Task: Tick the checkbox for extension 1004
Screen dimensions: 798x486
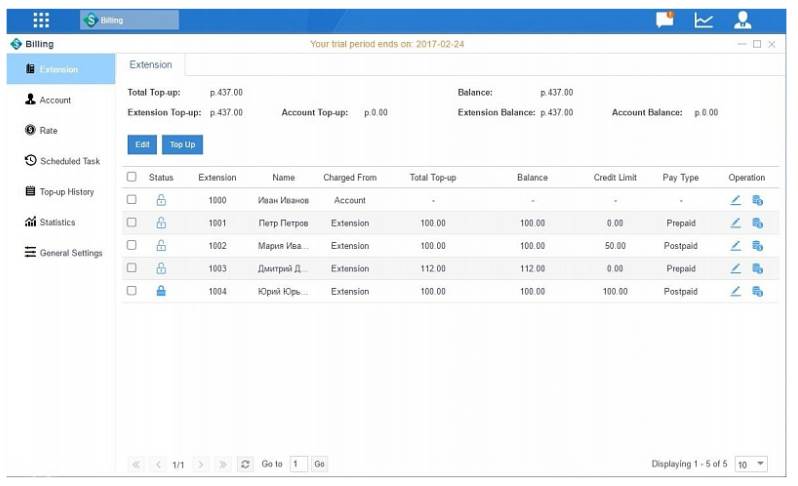Action: tap(132, 291)
